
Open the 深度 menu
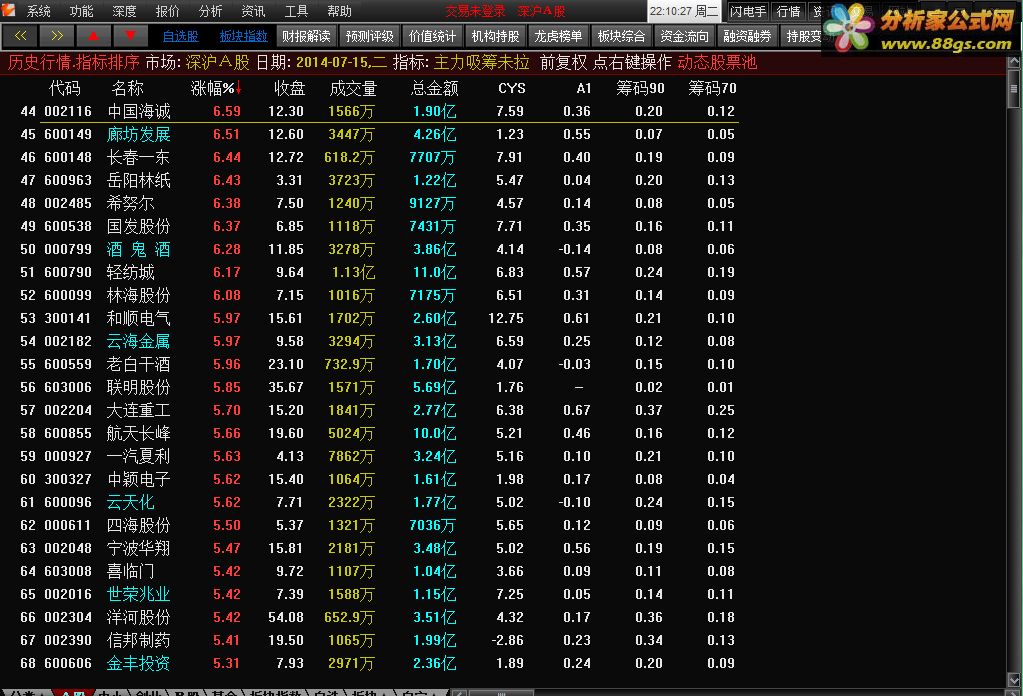124,11
